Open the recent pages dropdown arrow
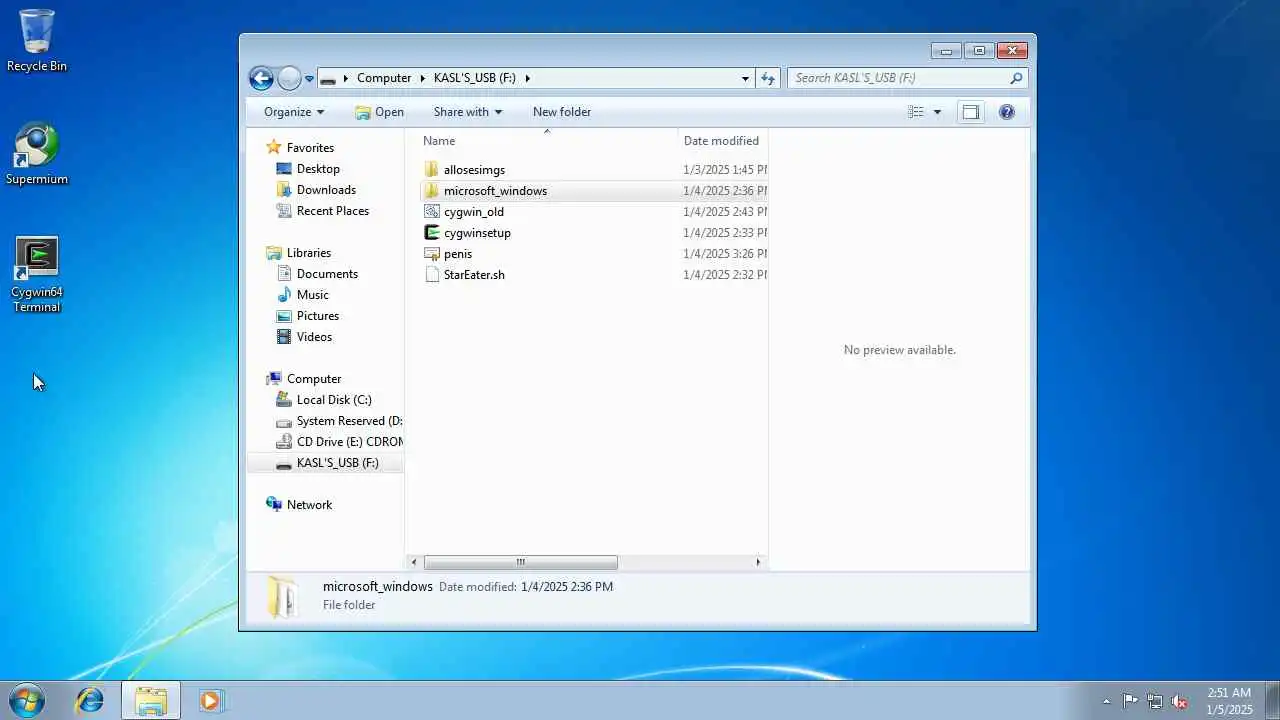This screenshot has width=1280, height=720. point(310,78)
